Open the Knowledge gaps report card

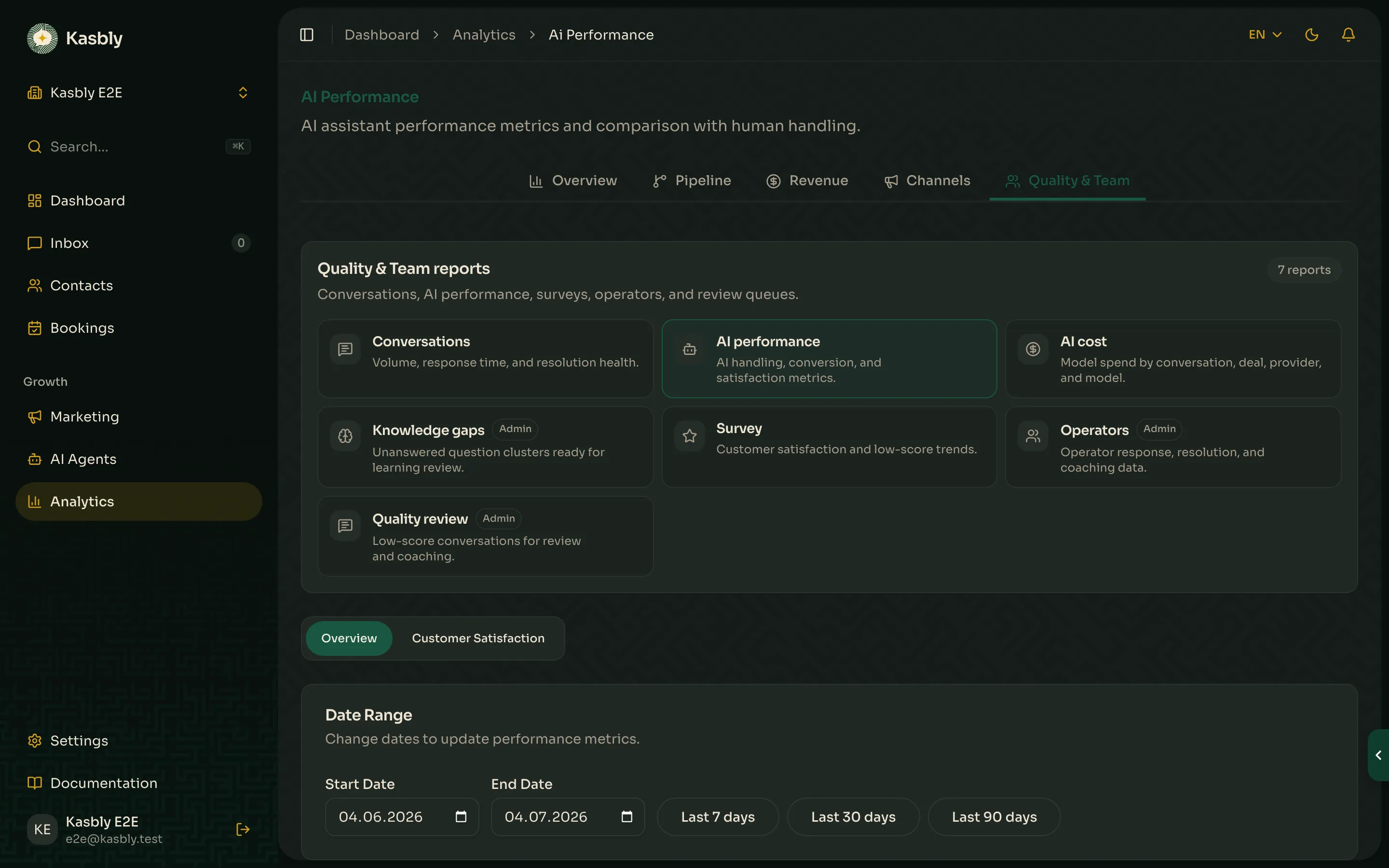coord(486,447)
